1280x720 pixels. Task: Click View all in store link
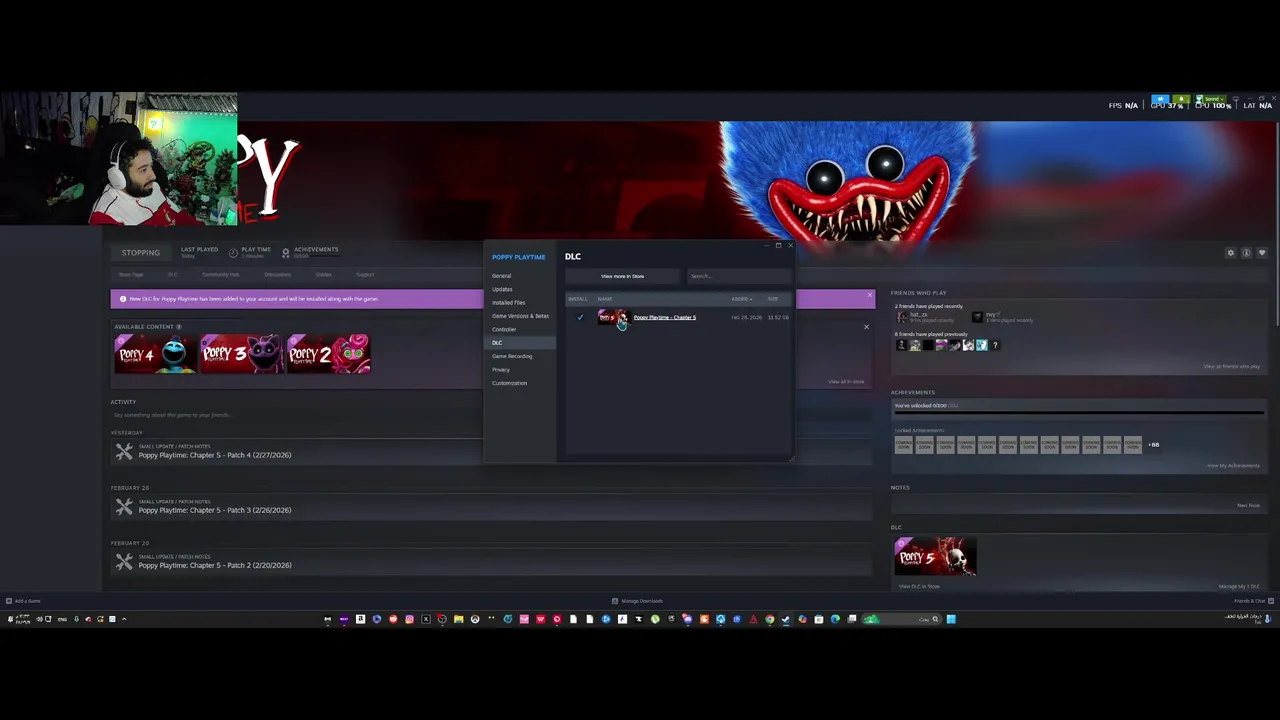tap(846, 382)
